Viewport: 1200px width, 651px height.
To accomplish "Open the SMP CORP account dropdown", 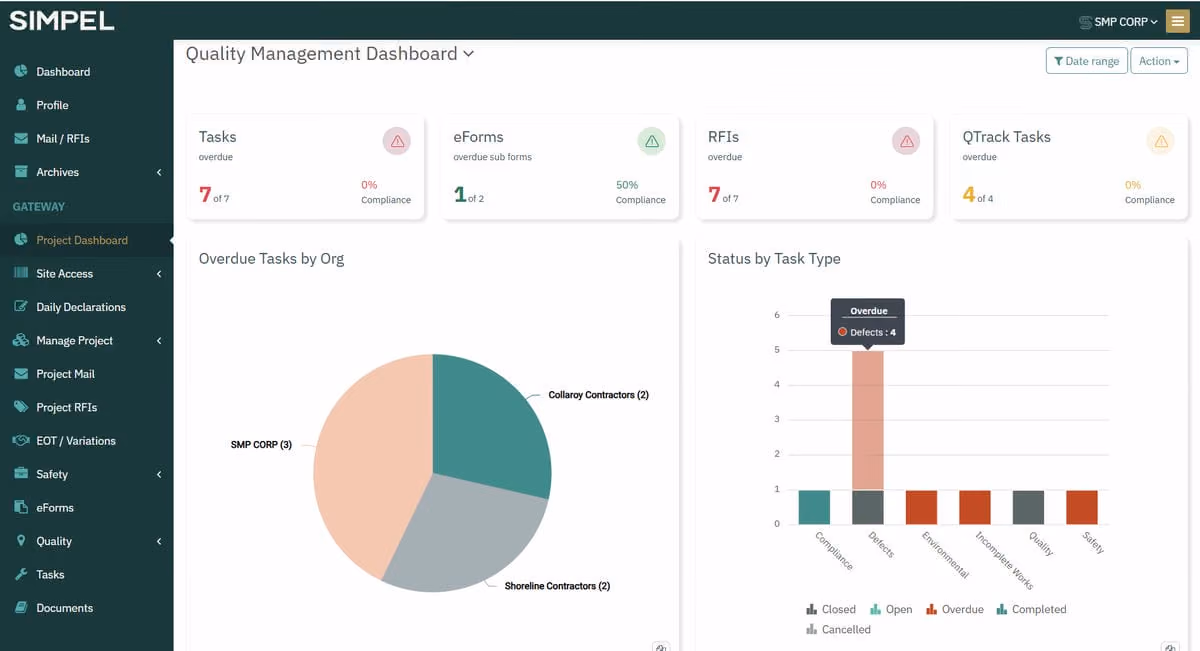I will coord(1118,21).
